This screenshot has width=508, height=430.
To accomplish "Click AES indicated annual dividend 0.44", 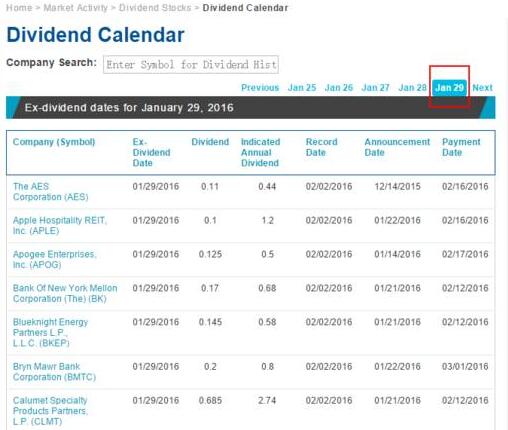I will [x=267, y=186].
